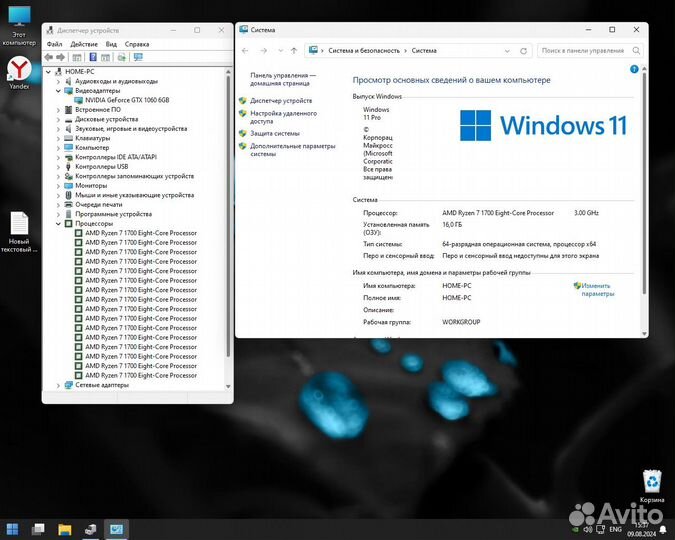Click the scan for hardware changes monitor icon
This screenshot has width=675, height=540.
click(139, 56)
